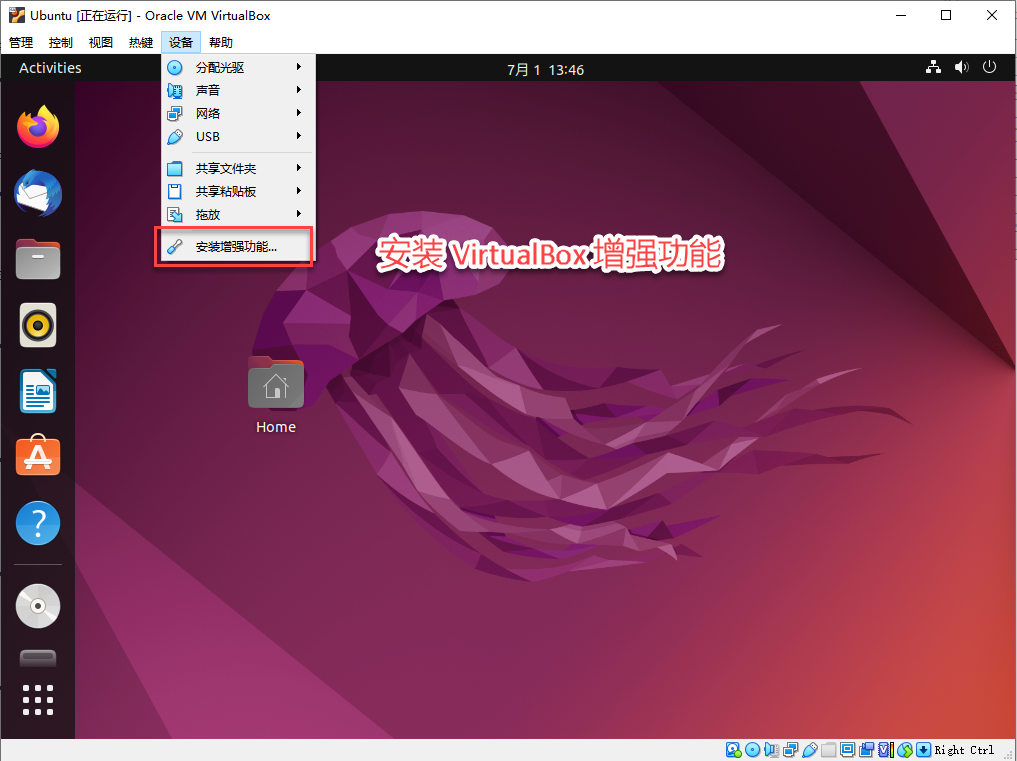This screenshot has width=1017, height=761.
Task: Select 拖放 in Devices menu
Action: click(238, 214)
